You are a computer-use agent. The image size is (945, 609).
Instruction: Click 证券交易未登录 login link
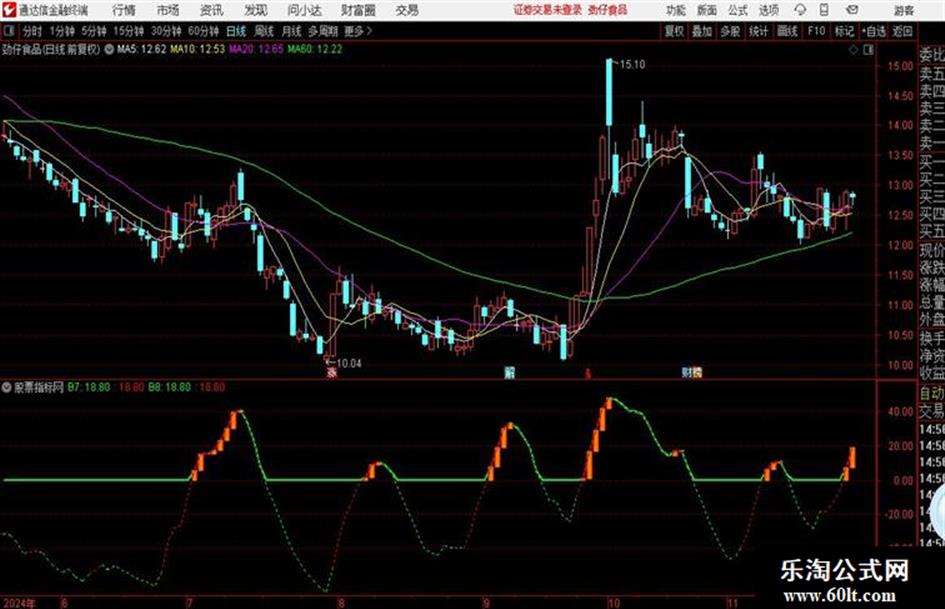point(548,10)
